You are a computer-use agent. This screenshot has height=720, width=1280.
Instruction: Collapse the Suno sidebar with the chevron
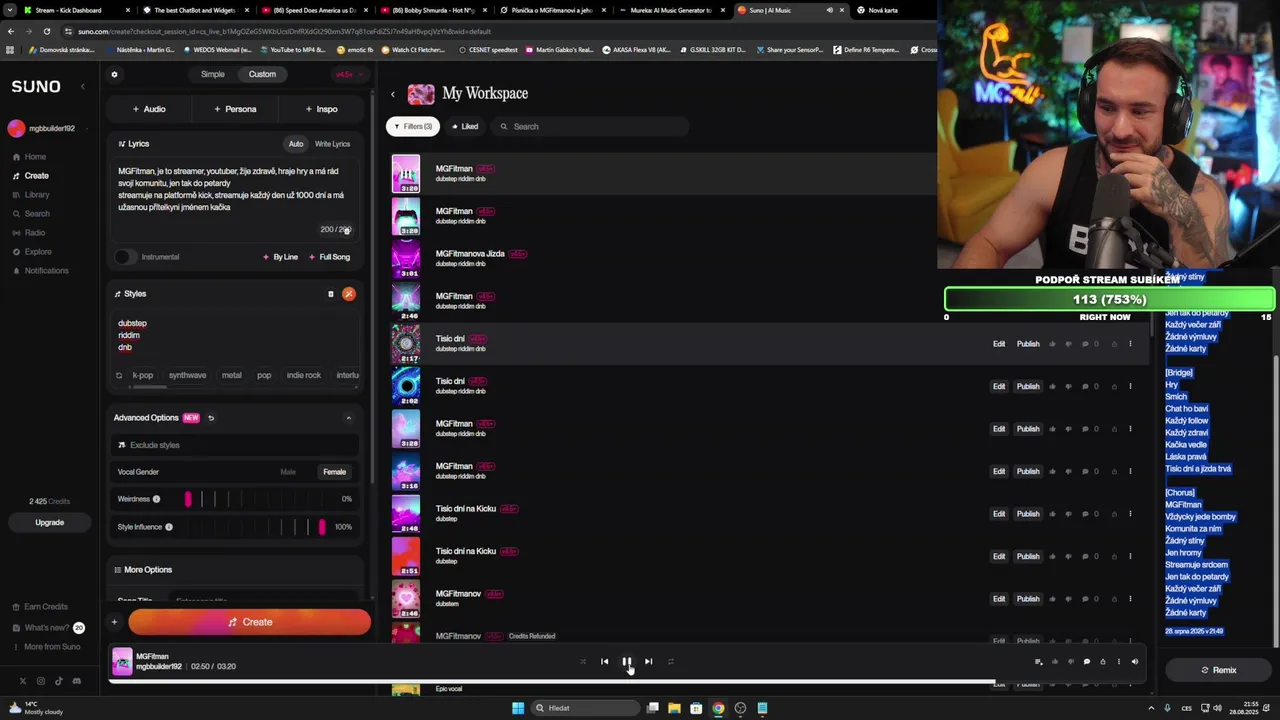(83, 87)
